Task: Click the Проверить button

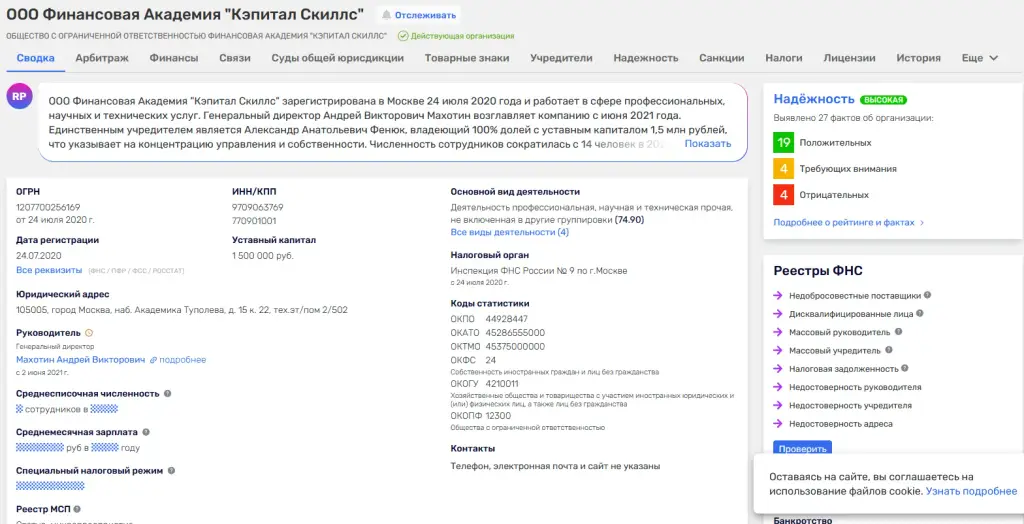Action: (x=802, y=450)
